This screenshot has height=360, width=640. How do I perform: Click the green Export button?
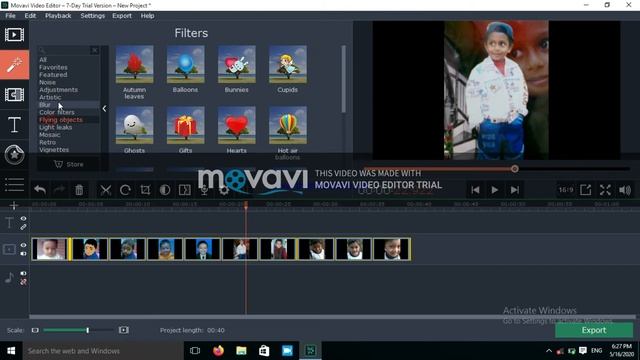(x=594, y=330)
